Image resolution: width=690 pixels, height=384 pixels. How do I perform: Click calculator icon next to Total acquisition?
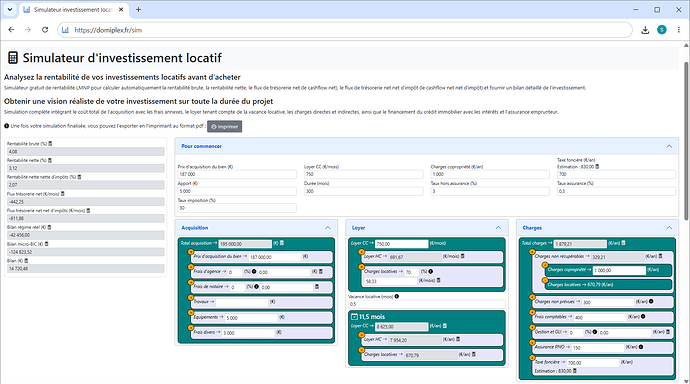tap(282, 243)
